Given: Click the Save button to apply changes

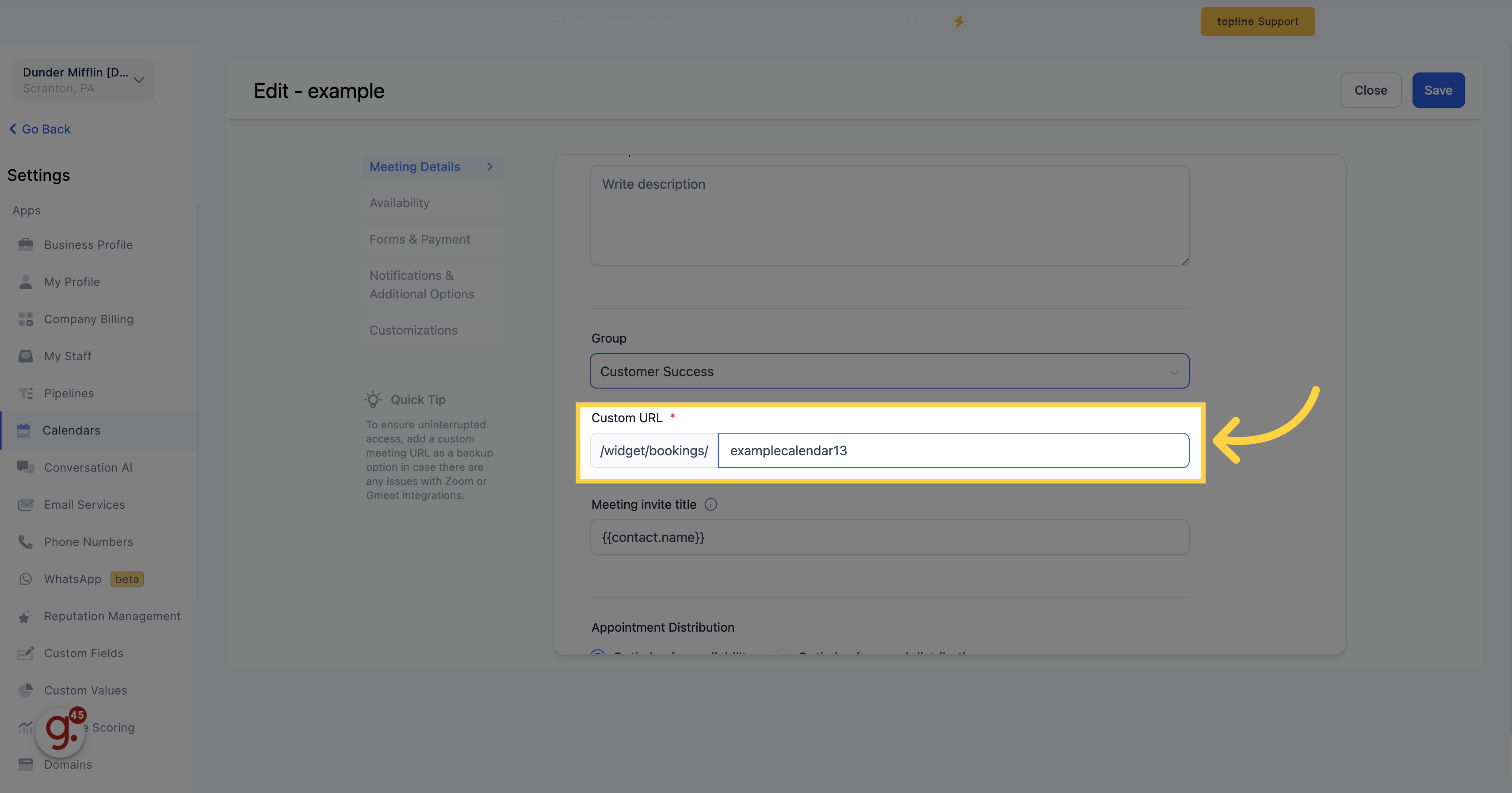Looking at the screenshot, I should point(1438,90).
